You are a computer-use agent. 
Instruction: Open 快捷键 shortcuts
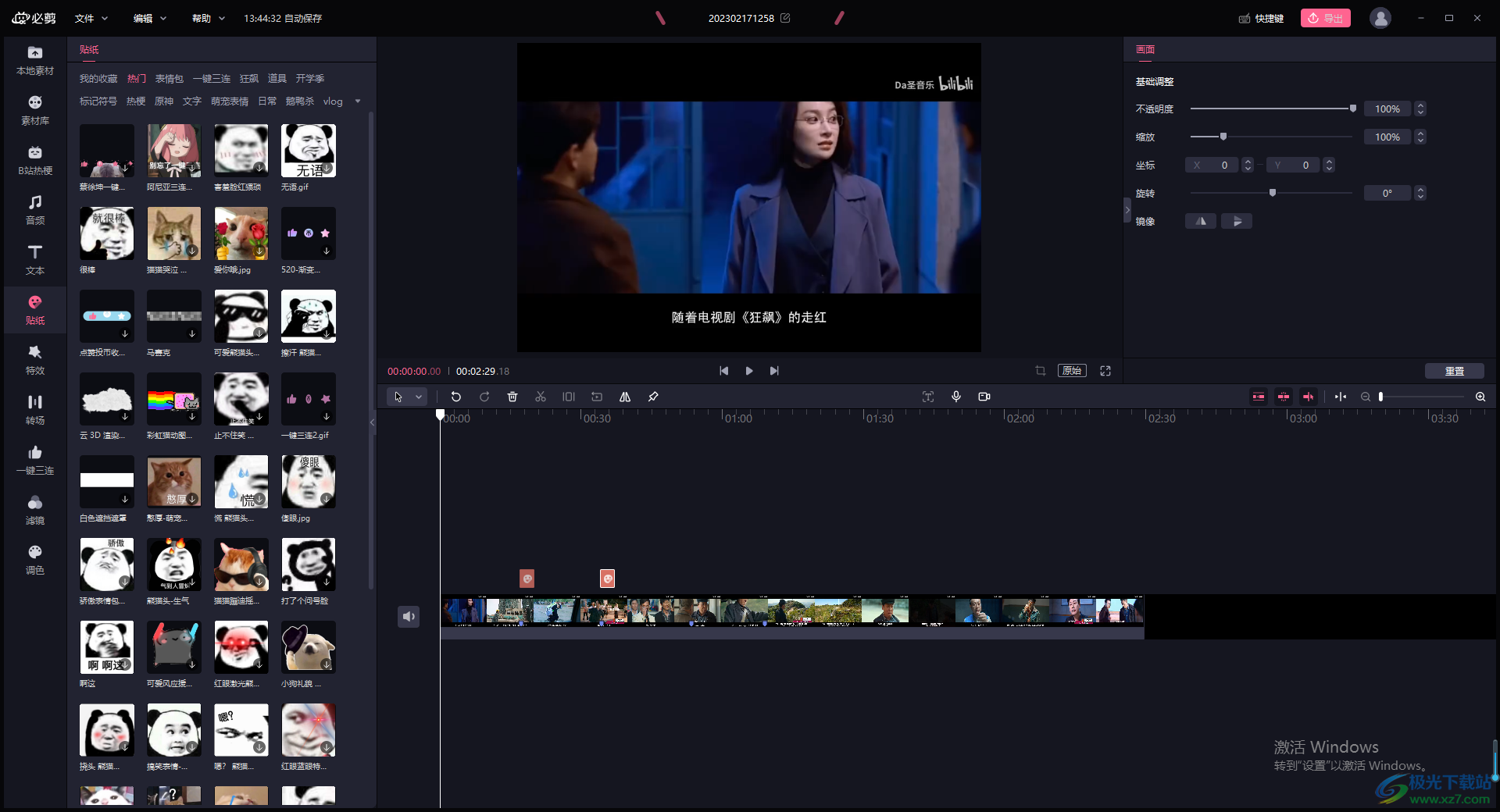[x=1262, y=18]
